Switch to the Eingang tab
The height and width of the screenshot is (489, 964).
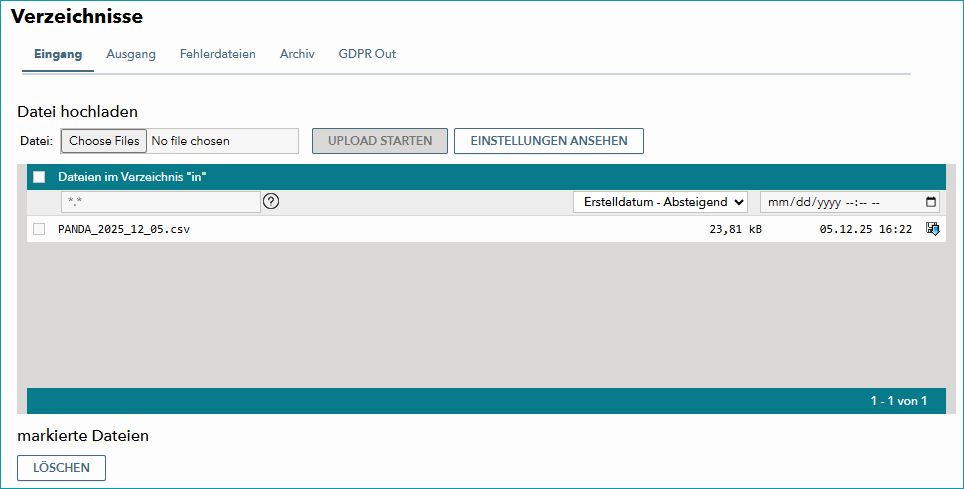[x=58, y=54]
